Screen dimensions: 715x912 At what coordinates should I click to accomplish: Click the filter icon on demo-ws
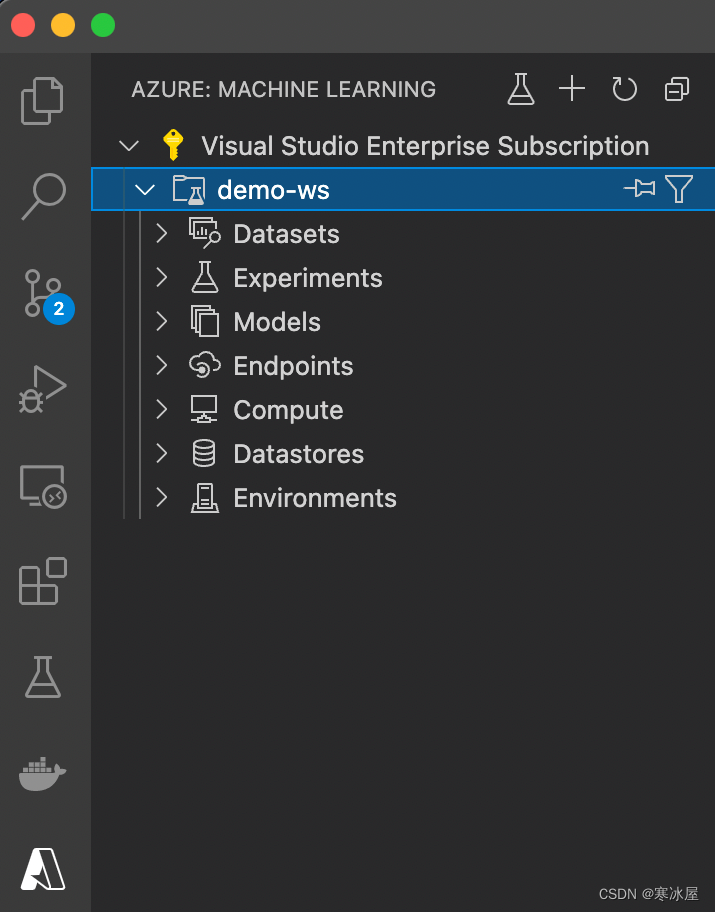tap(680, 189)
